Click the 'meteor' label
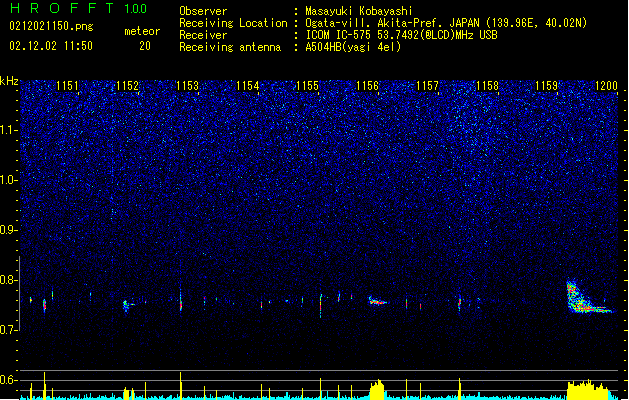Image resolution: width=629 pixels, height=400 pixels. tap(142, 31)
